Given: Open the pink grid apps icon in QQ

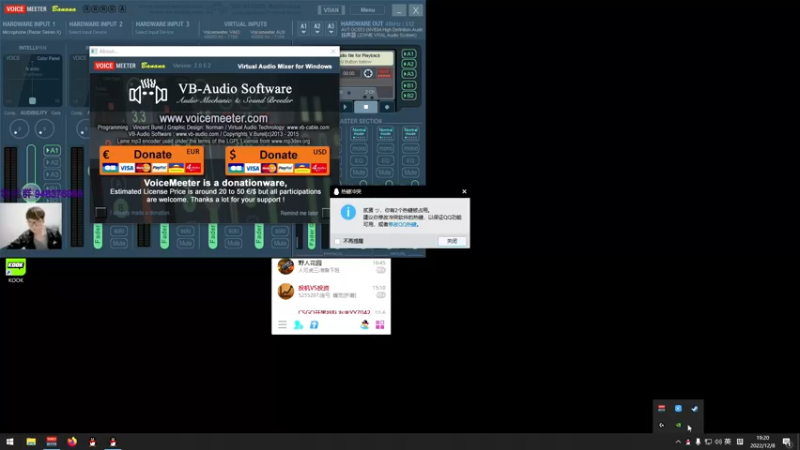Looking at the screenshot, I should 380,324.
